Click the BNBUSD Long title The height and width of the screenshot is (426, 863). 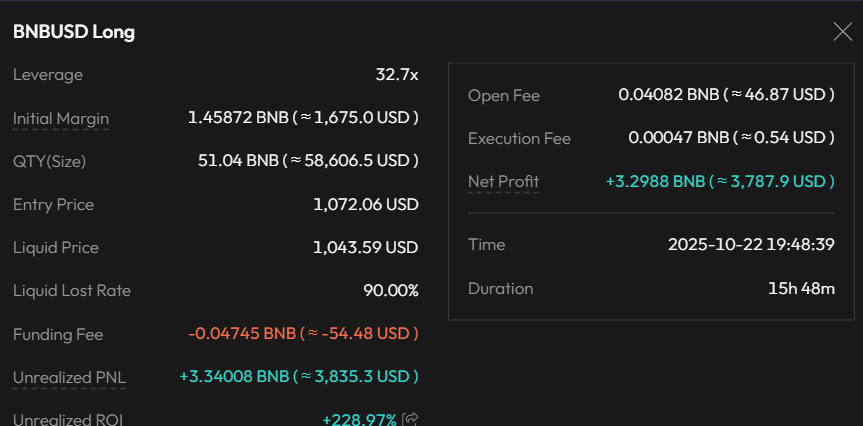coord(74,32)
